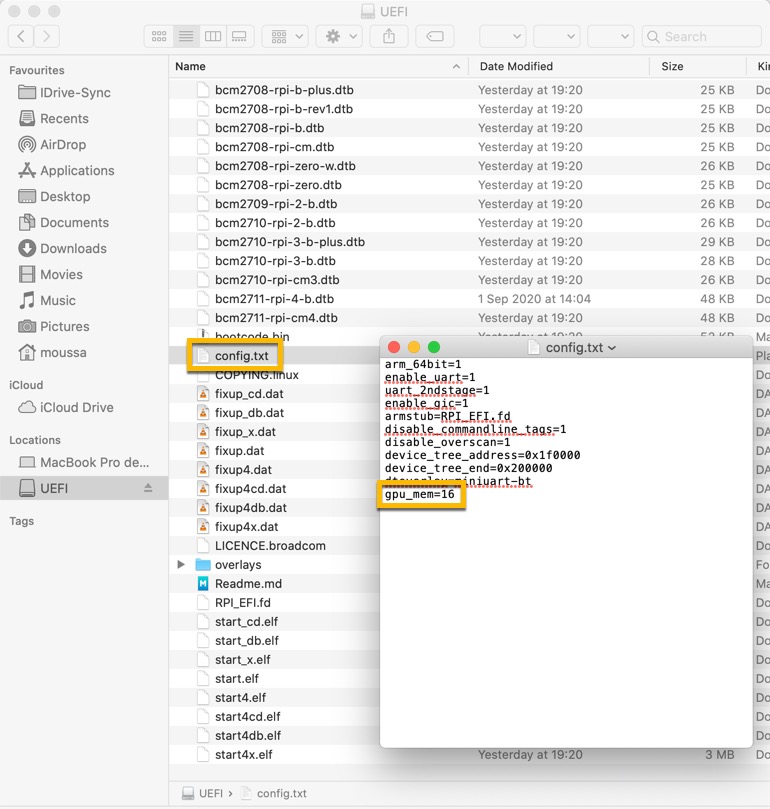
Task: Eject the UEFI volume
Action: pos(148,488)
